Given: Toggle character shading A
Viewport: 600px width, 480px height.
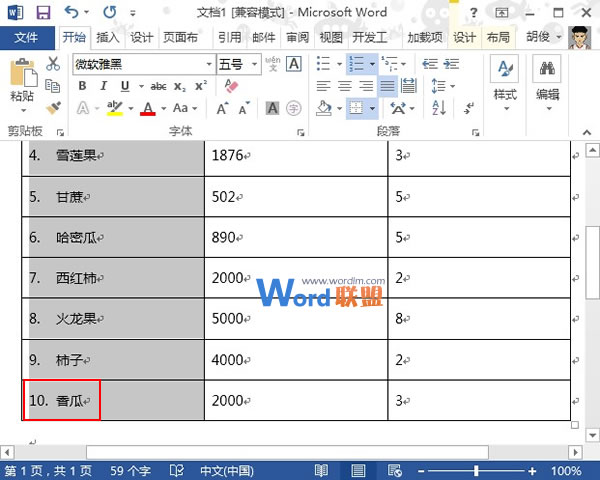Looking at the screenshot, I should (x=272, y=108).
